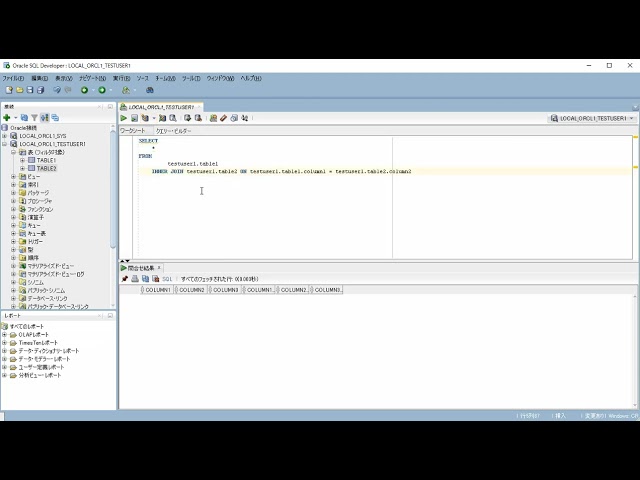Select the 問合せ結果 result tab
Screen dimensions: 640x480
pyautogui.click(x=141, y=268)
